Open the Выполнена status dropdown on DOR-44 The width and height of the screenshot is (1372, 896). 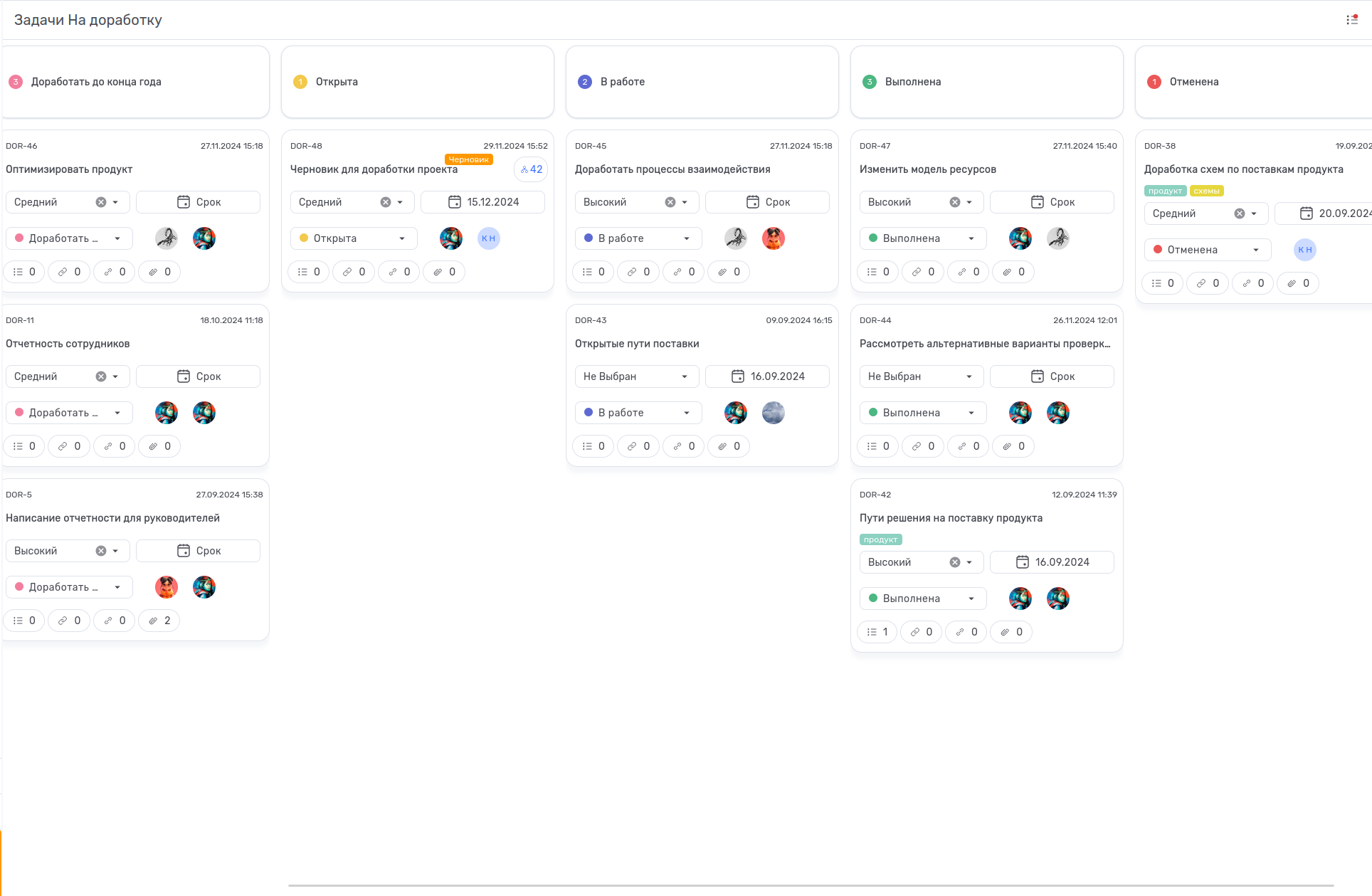[x=922, y=413]
